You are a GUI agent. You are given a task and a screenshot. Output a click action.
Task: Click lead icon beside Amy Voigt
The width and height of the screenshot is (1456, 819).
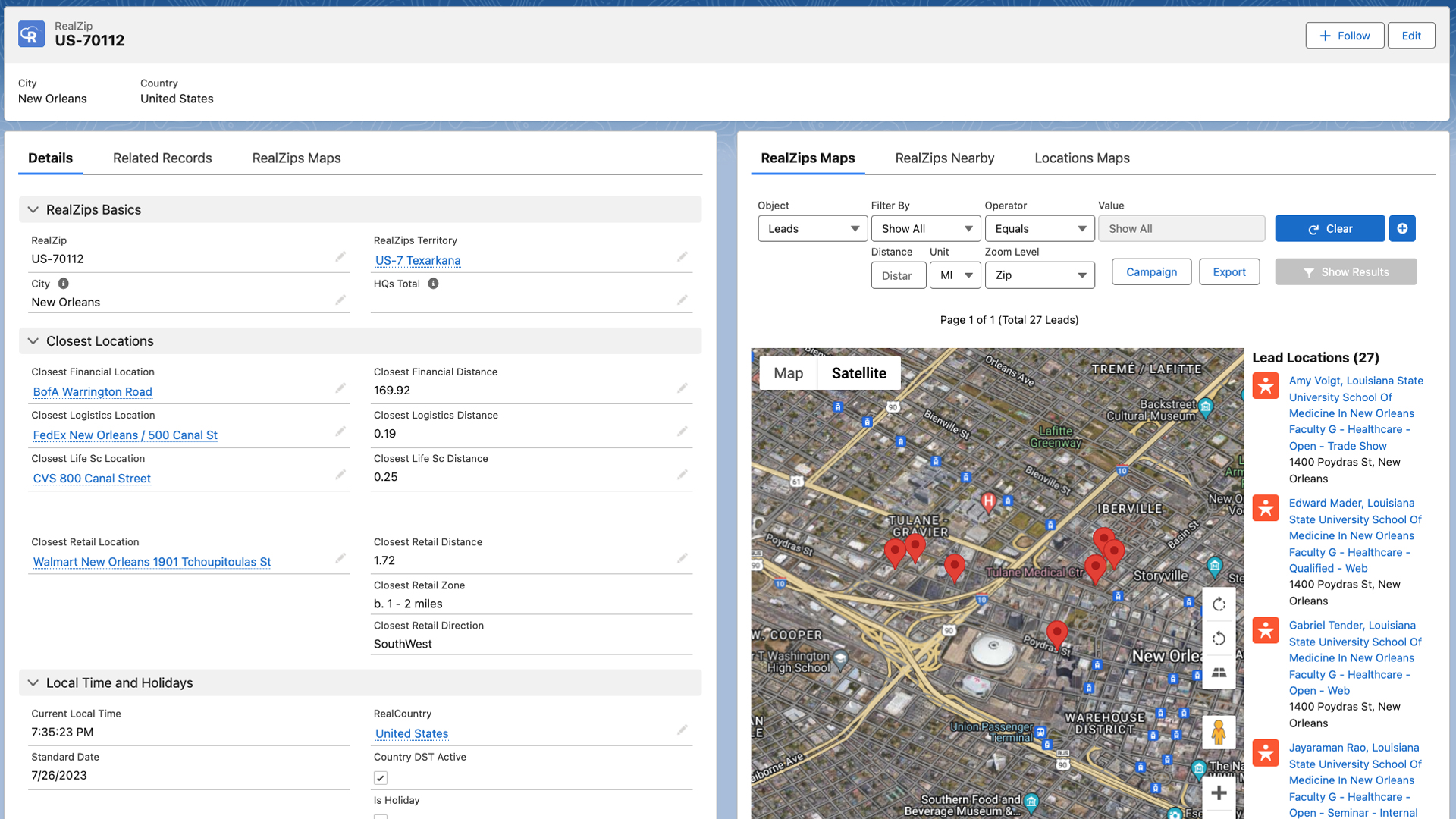[1266, 386]
